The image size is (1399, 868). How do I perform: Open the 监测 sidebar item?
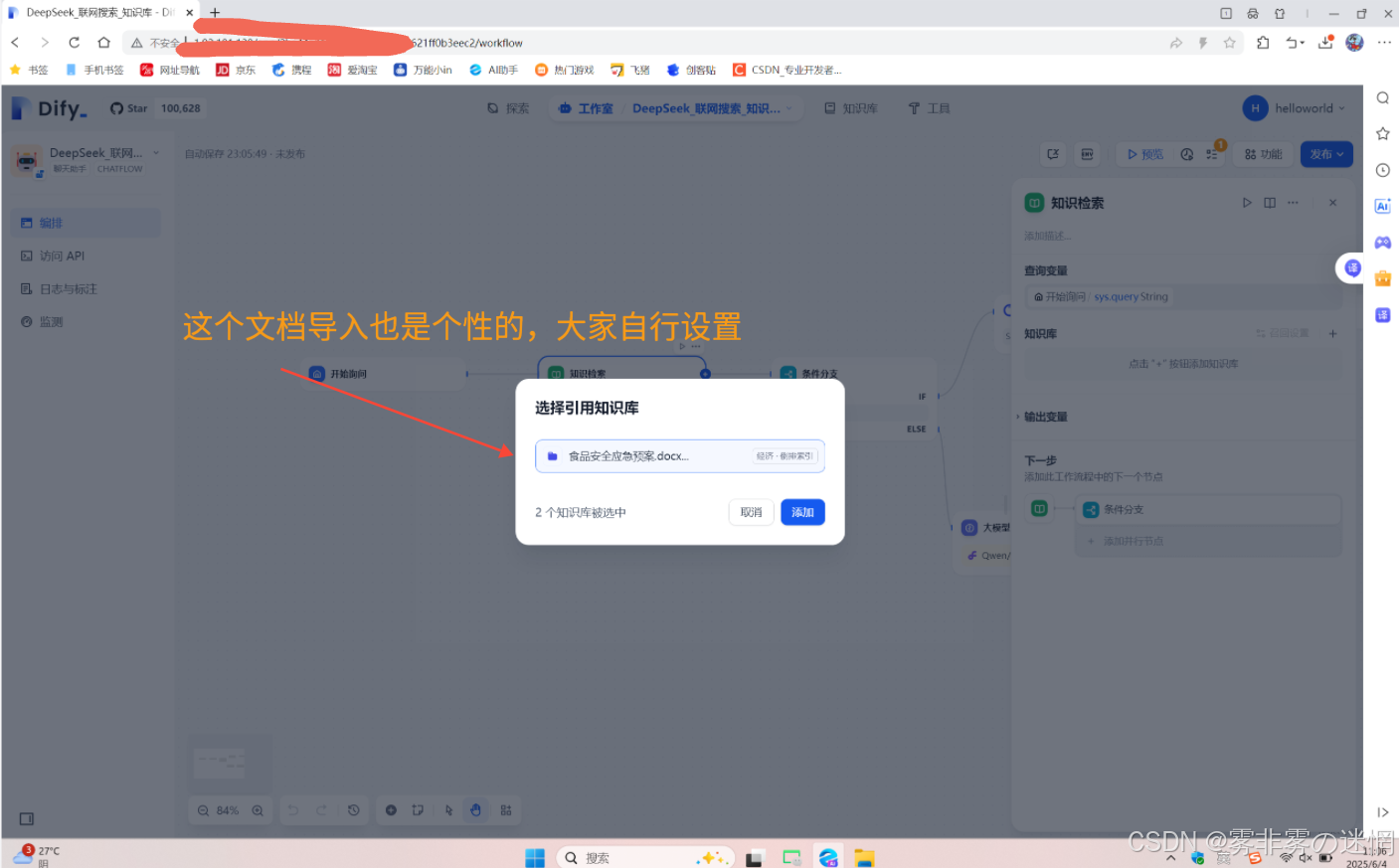(86, 322)
